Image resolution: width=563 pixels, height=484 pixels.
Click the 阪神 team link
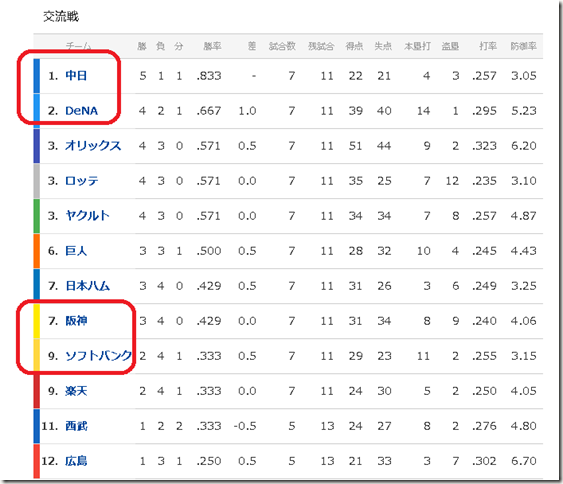76,321
